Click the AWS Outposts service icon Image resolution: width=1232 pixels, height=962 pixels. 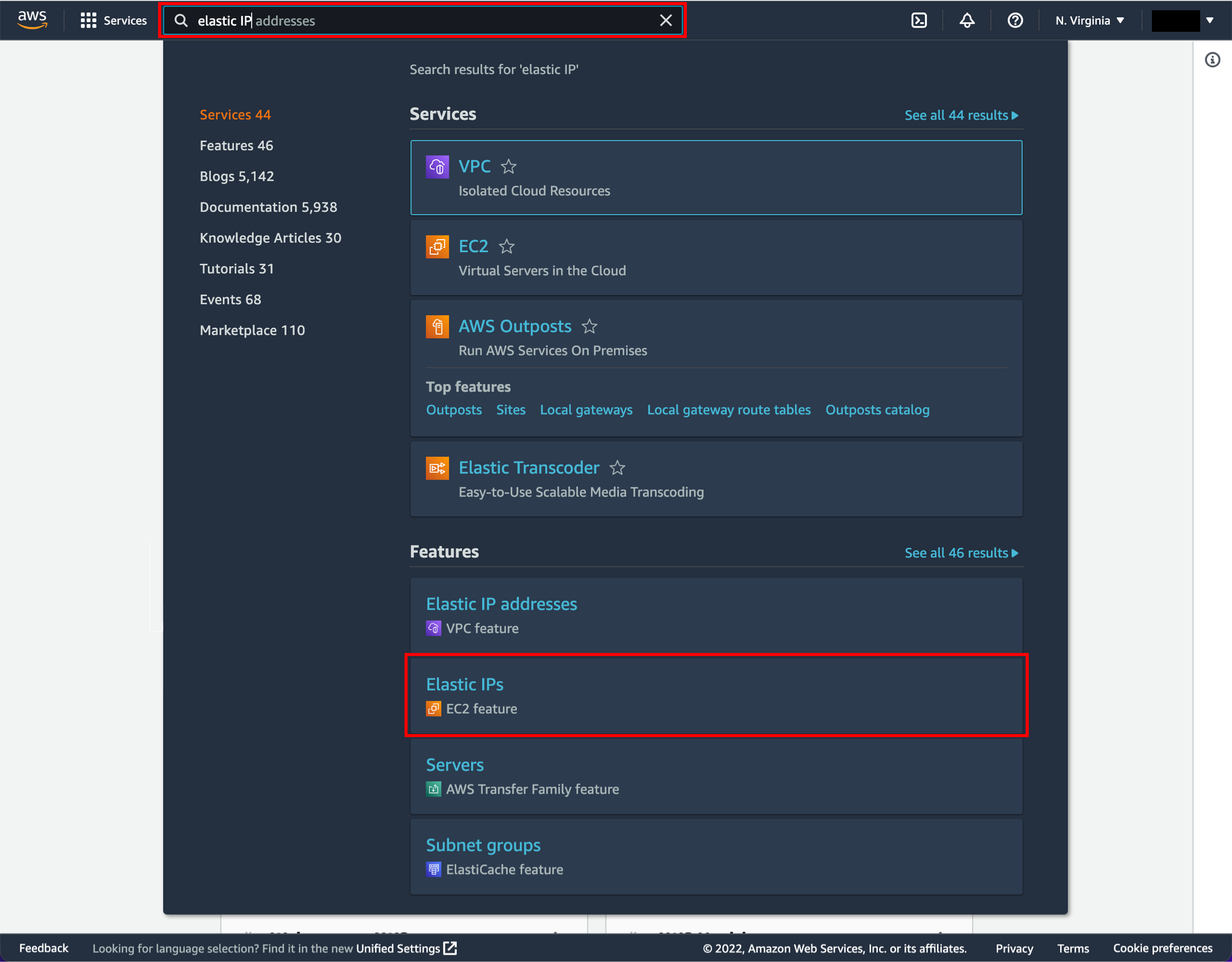pos(437,326)
